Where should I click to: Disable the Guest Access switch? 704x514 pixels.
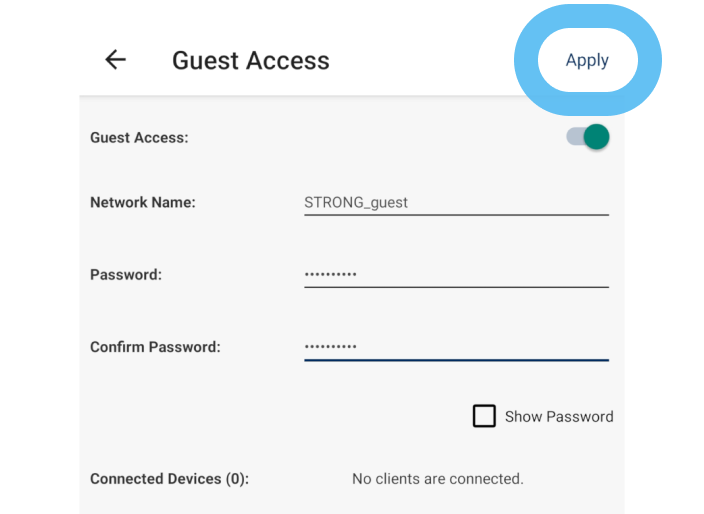click(x=588, y=137)
